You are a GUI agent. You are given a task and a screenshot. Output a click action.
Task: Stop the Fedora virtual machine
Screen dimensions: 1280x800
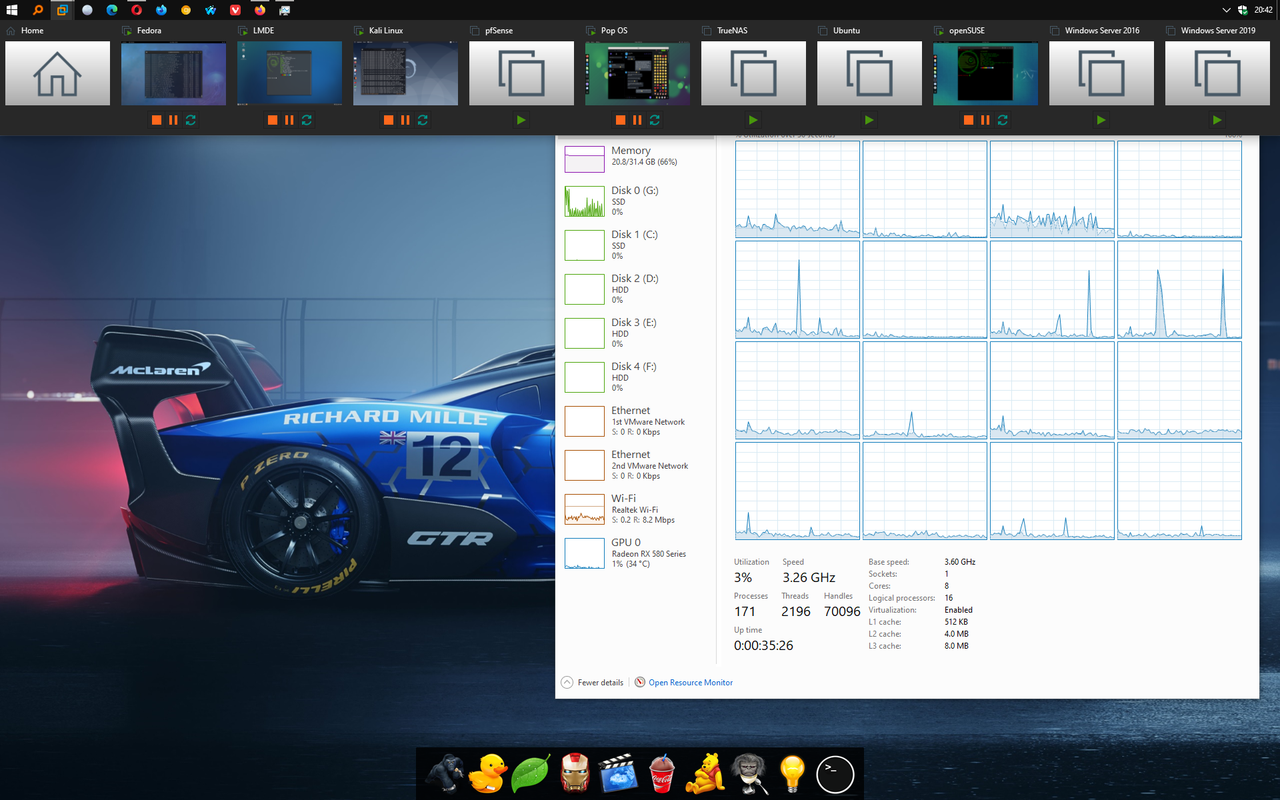click(x=156, y=120)
